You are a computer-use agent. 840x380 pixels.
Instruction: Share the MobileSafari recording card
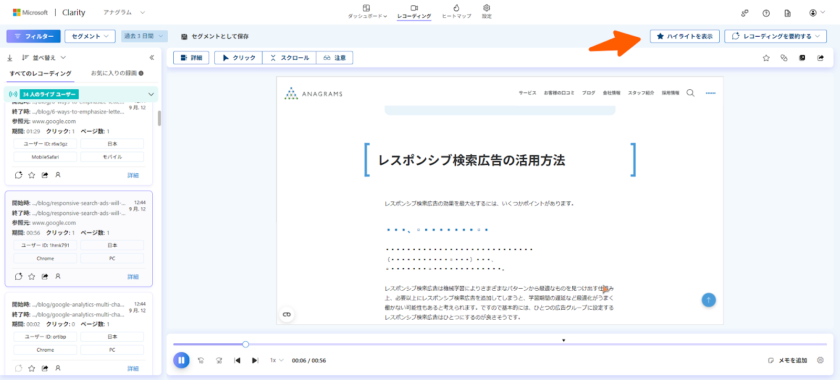(x=45, y=175)
